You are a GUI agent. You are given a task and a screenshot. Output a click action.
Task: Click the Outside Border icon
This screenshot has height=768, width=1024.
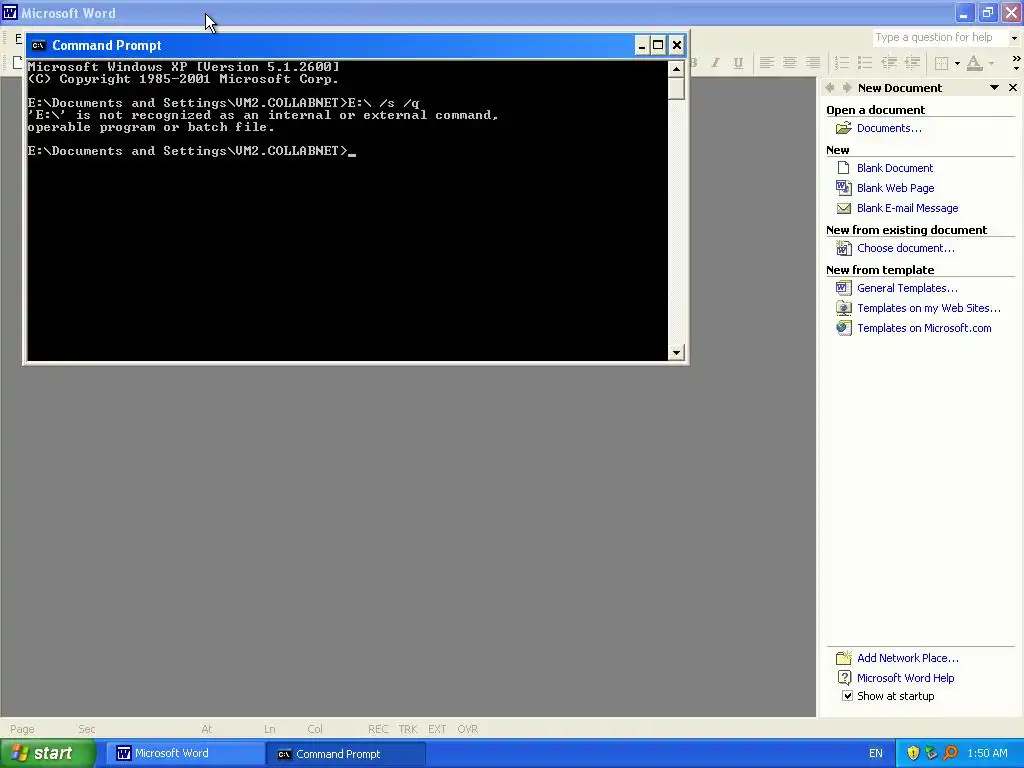click(942, 63)
